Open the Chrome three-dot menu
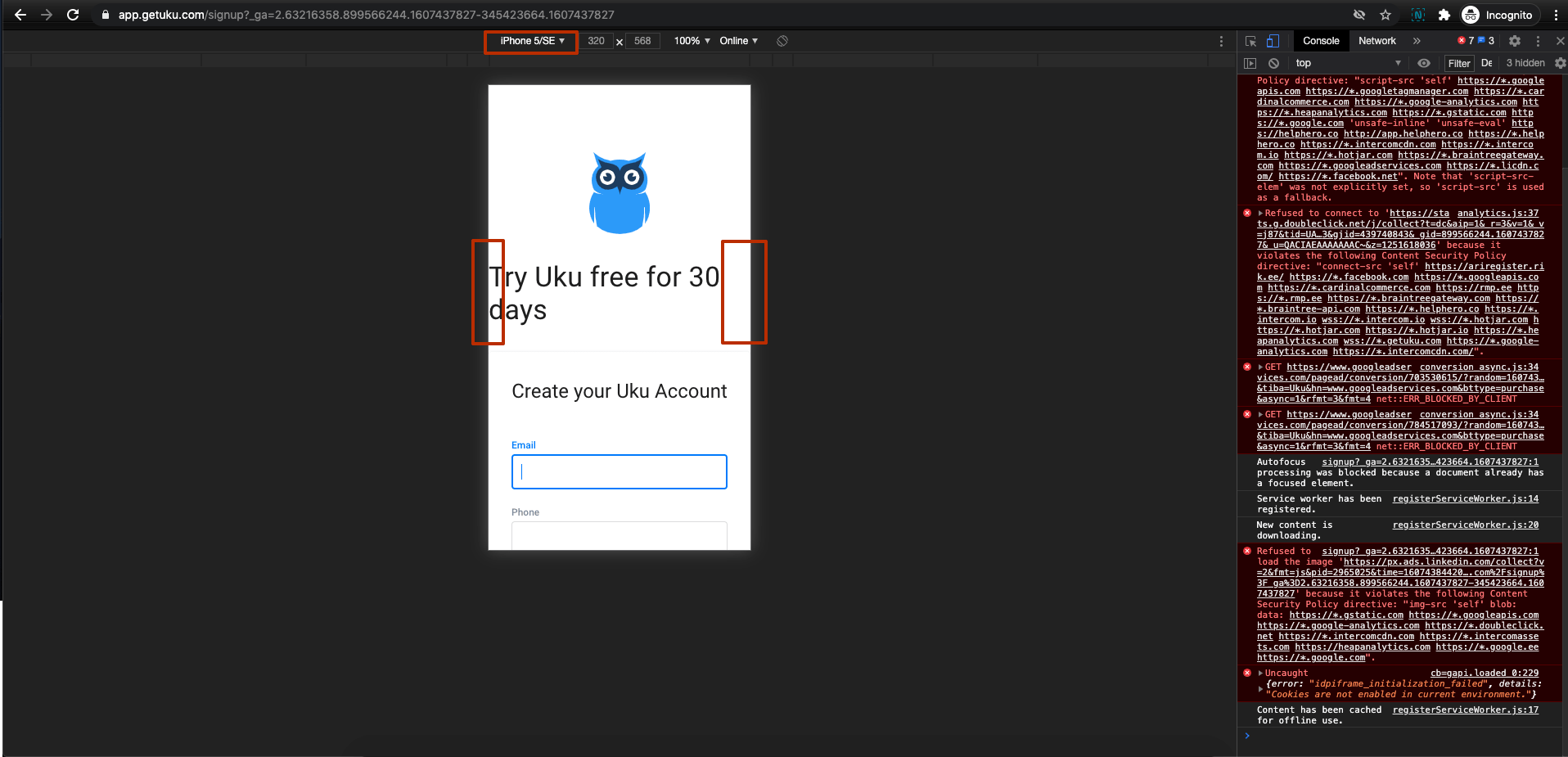 pos(1556,15)
